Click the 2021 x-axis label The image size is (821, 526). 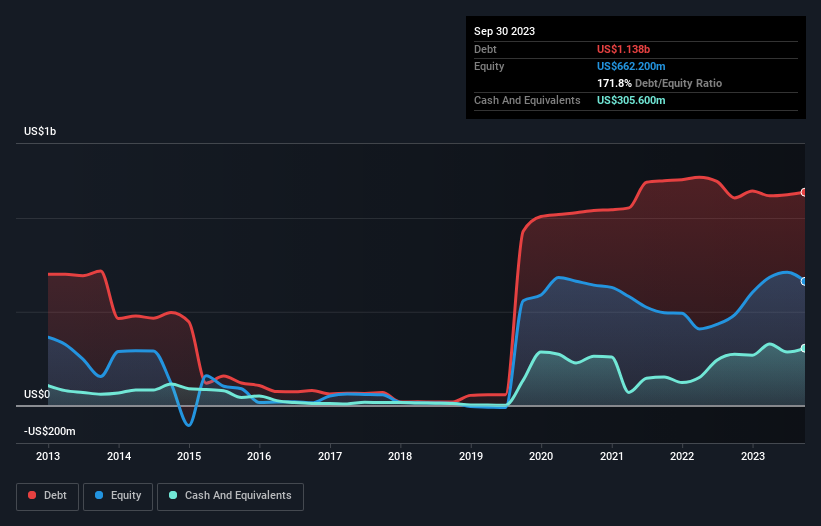(x=612, y=456)
